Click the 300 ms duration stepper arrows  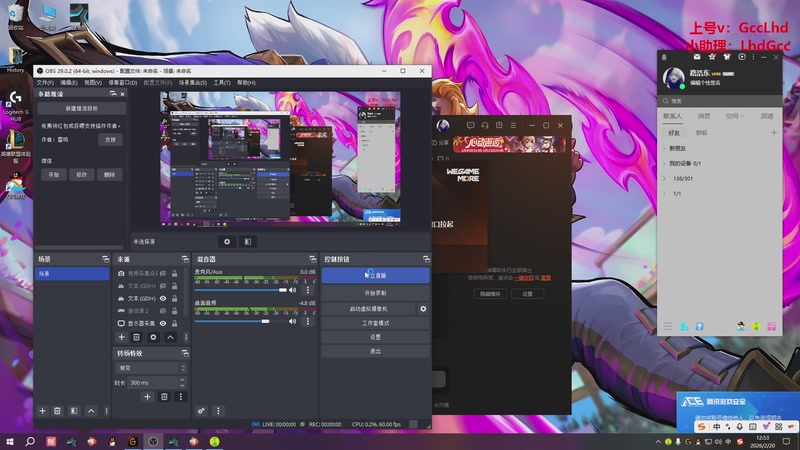[182, 382]
